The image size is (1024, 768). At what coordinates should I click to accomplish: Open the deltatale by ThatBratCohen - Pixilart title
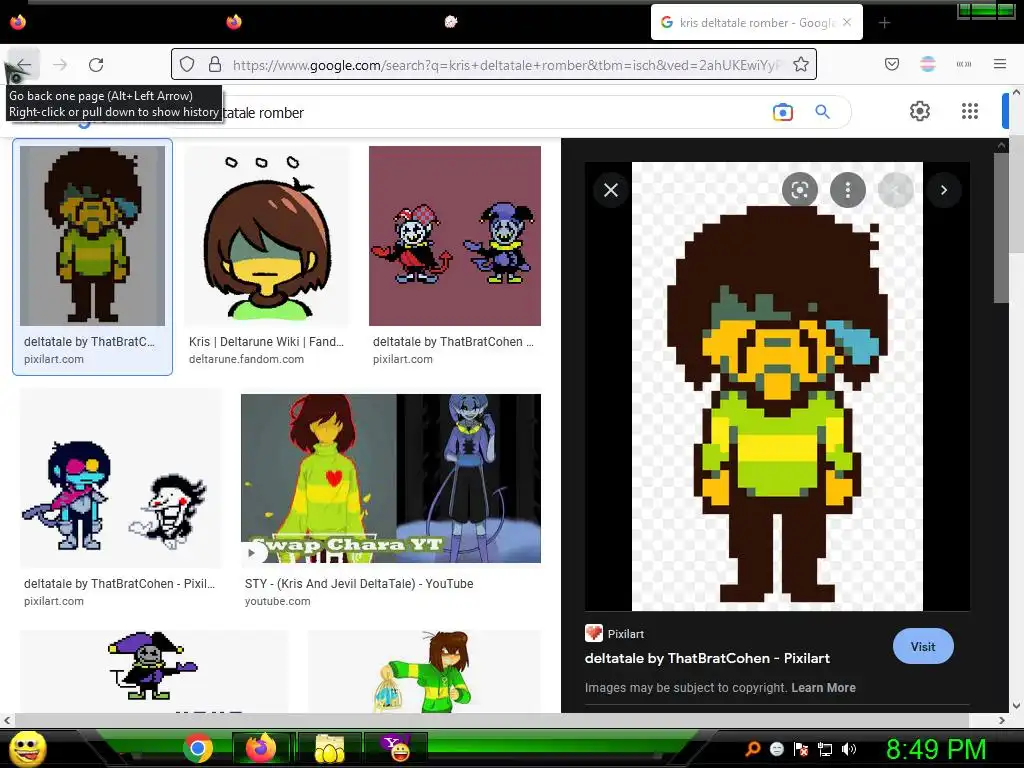pyautogui.click(x=707, y=658)
